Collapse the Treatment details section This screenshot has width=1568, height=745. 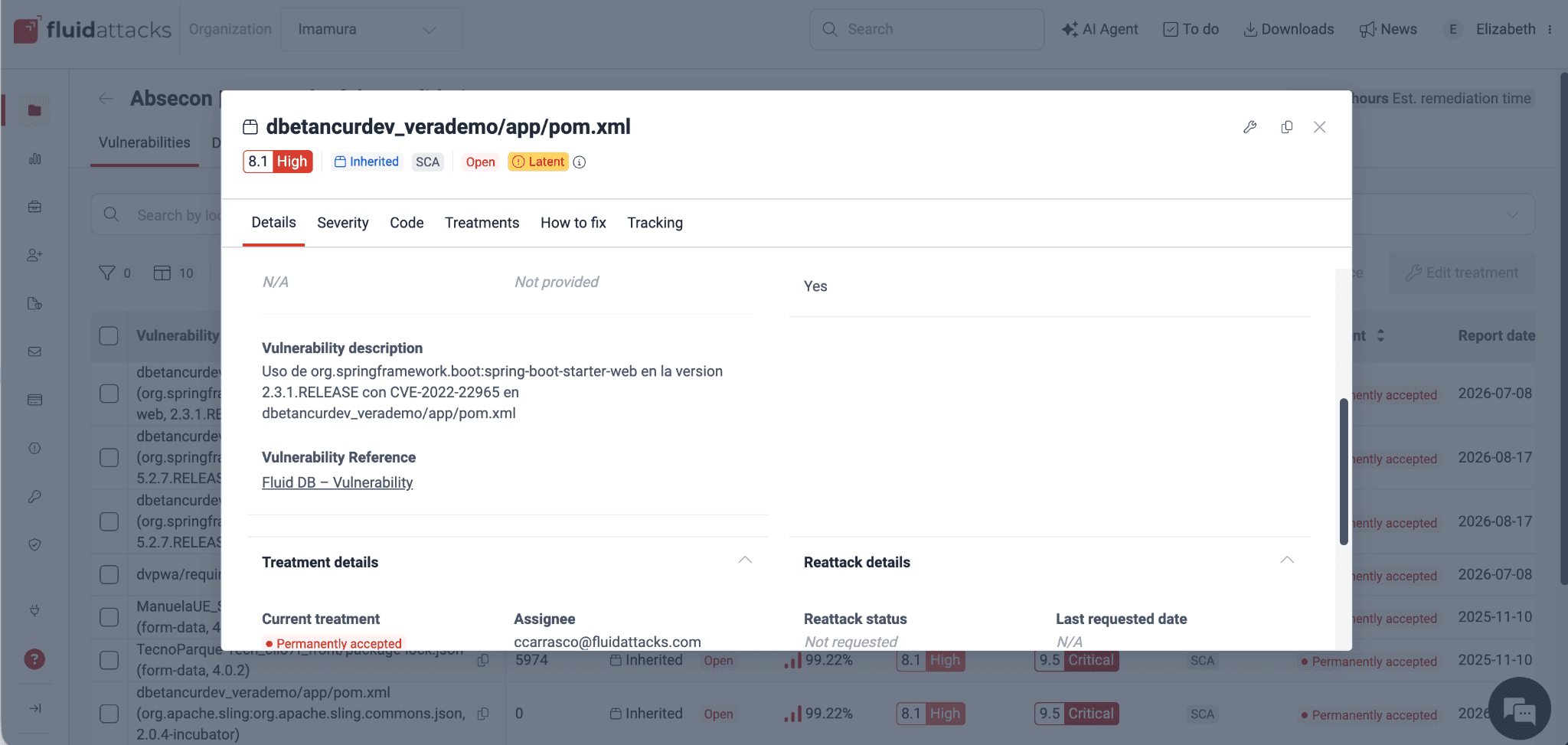(745, 560)
